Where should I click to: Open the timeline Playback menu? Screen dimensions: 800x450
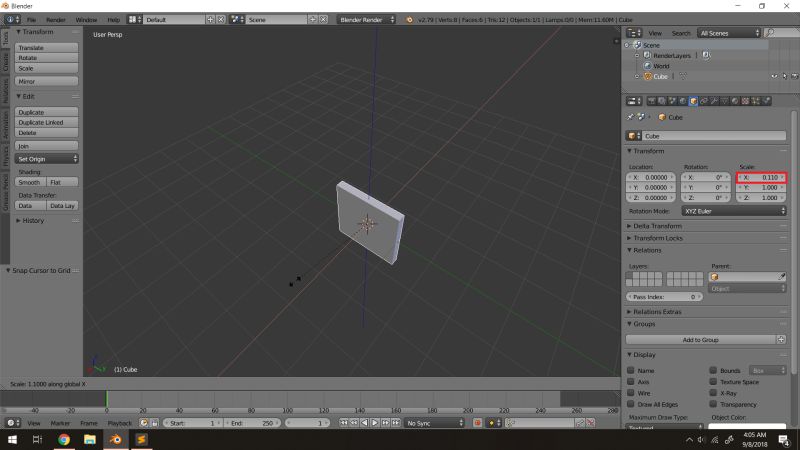[x=119, y=423]
